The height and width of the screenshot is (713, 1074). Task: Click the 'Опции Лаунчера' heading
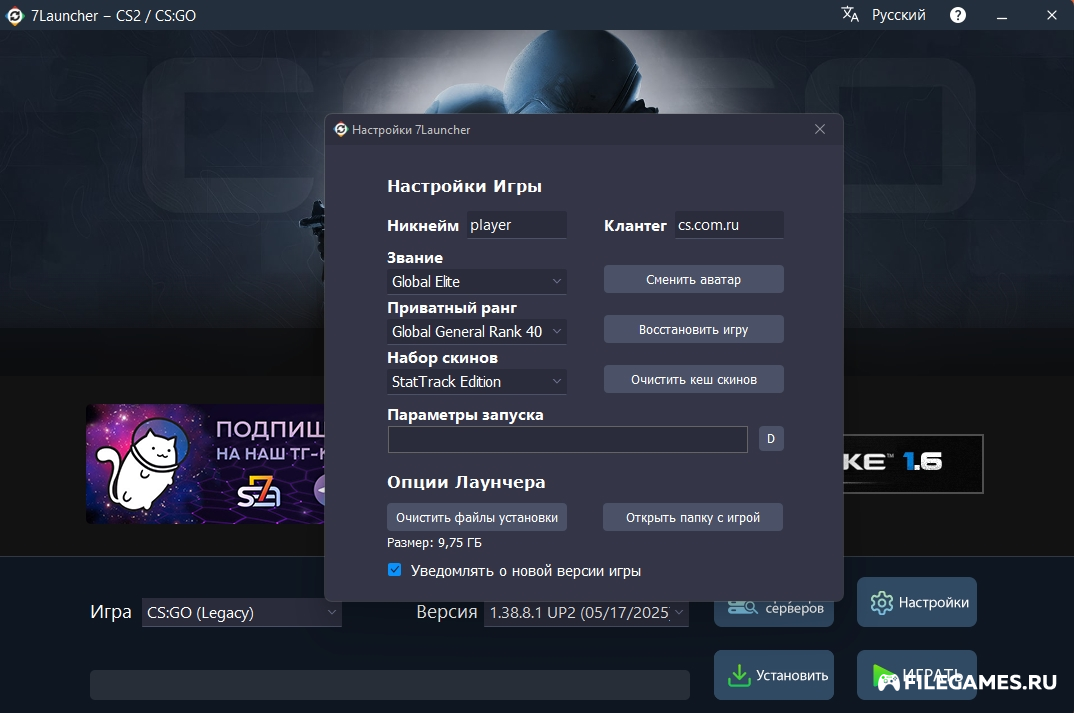[x=466, y=482]
